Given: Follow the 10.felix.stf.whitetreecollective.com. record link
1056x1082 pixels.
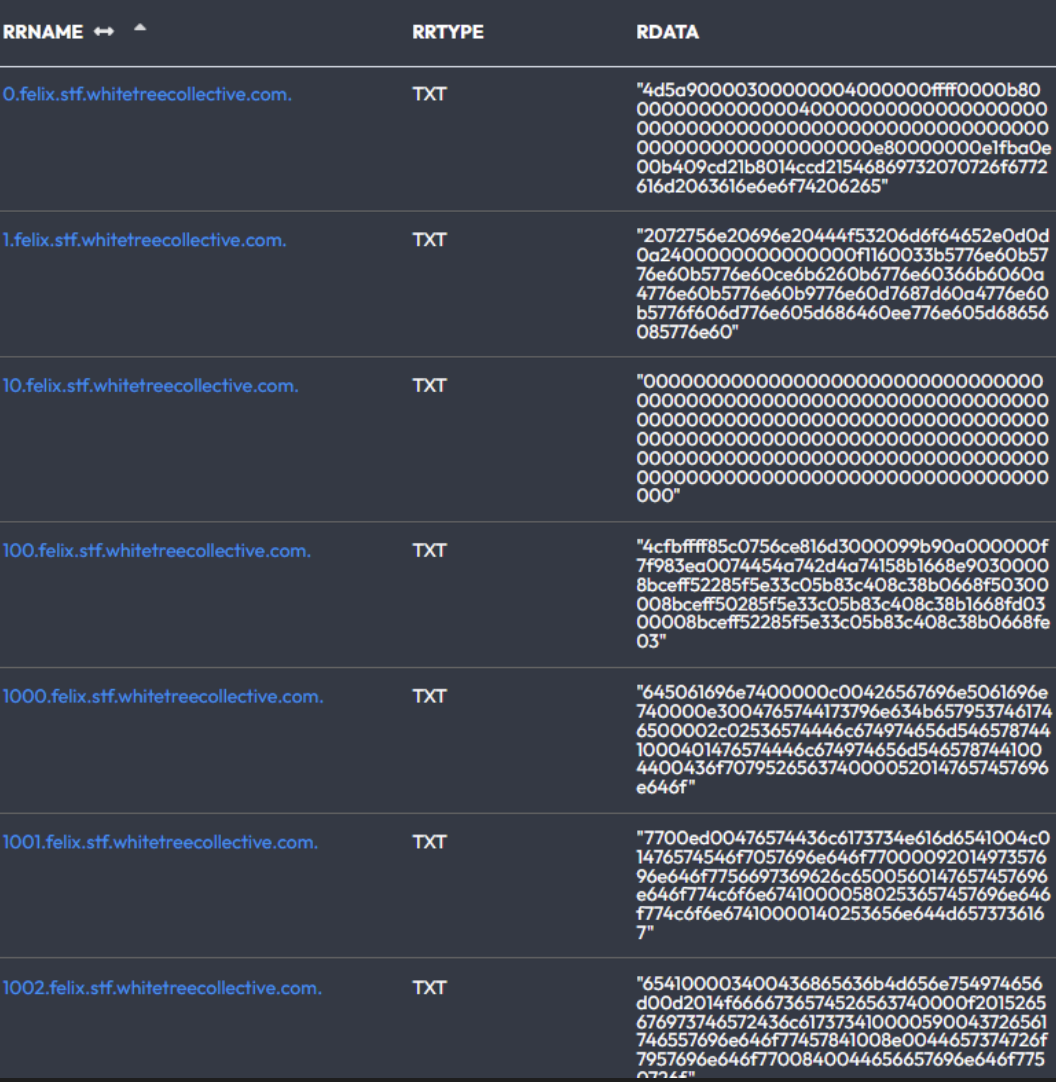Looking at the screenshot, I should [x=150, y=386].
